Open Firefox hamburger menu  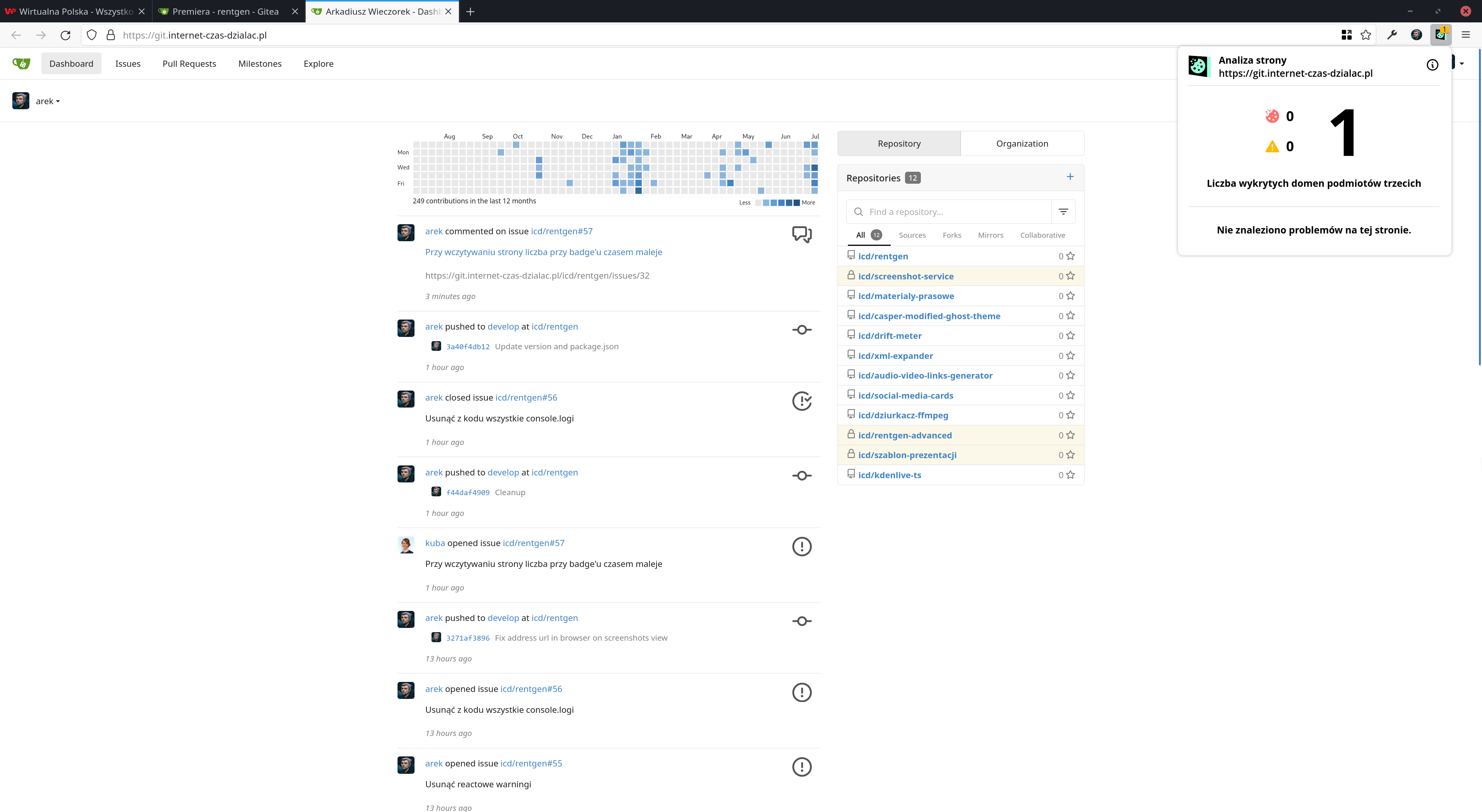(x=1465, y=35)
